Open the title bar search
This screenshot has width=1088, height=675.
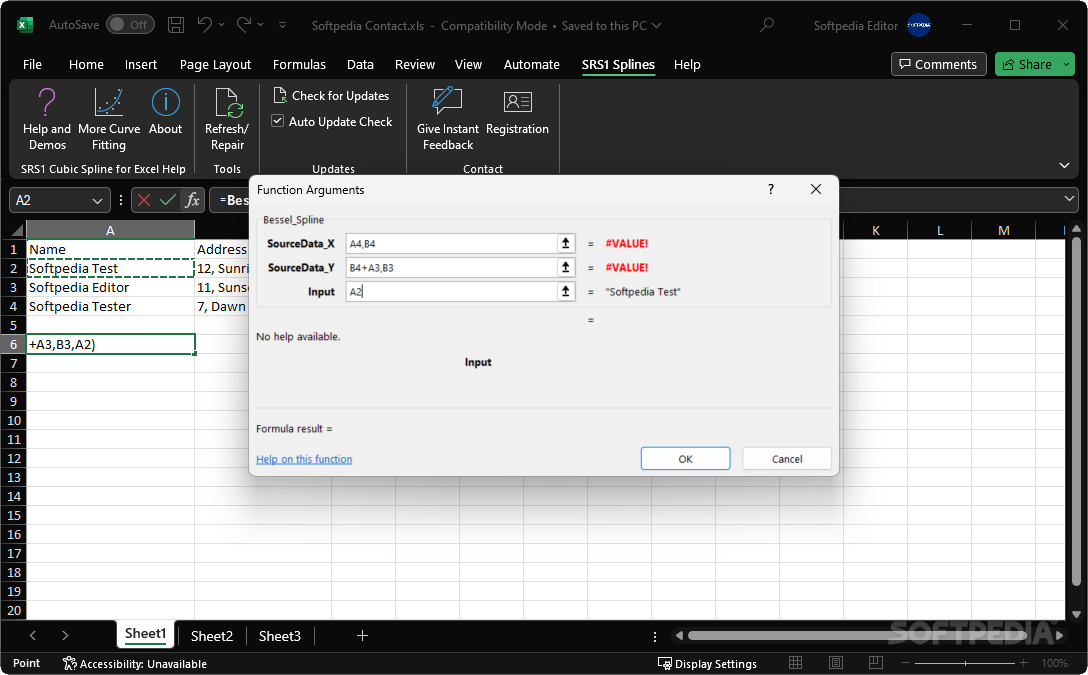pyautogui.click(x=766, y=25)
